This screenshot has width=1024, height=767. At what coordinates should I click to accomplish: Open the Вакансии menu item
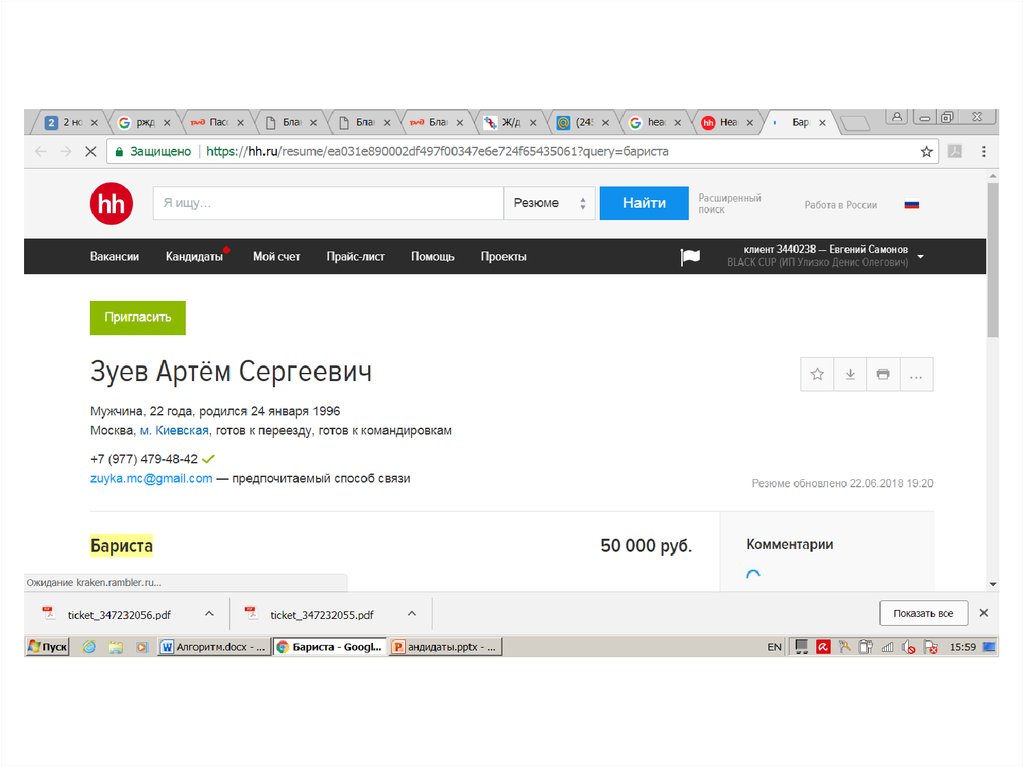click(114, 257)
